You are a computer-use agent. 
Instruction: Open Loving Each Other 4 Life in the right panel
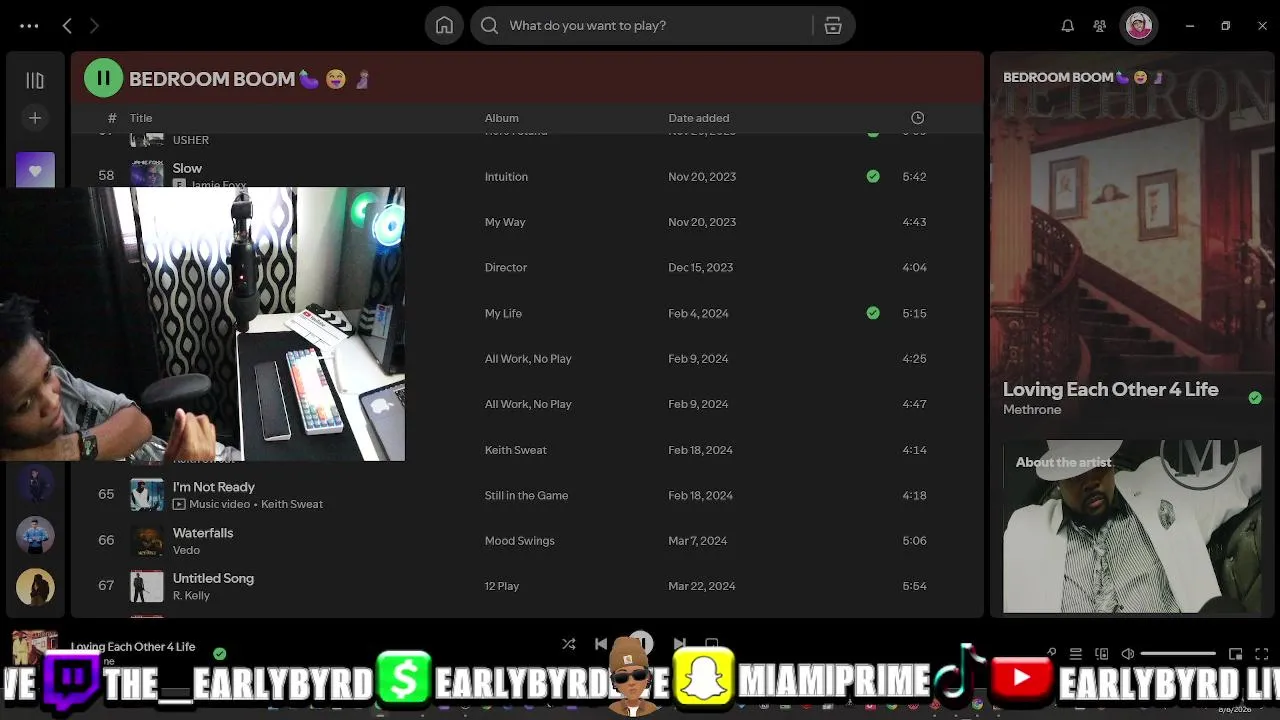tap(1110, 390)
